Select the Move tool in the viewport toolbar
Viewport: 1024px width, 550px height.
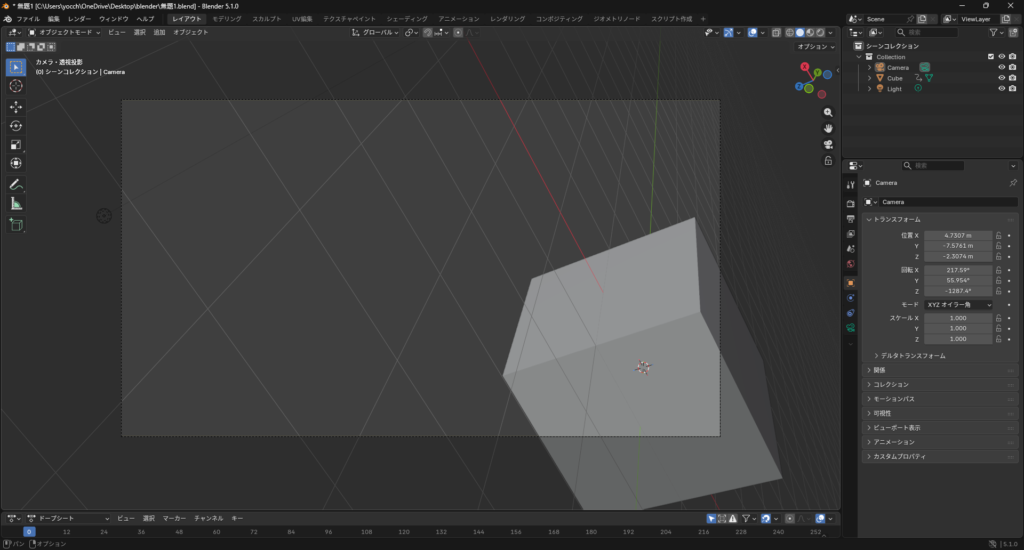tap(16, 106)
